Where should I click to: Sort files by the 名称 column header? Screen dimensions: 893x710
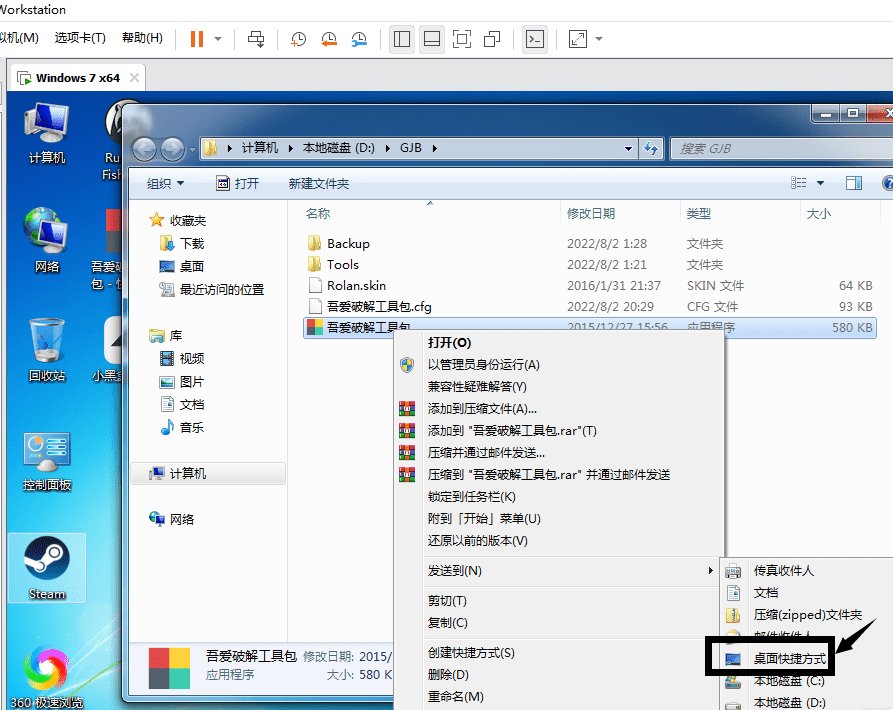click(x=317, y=214)
